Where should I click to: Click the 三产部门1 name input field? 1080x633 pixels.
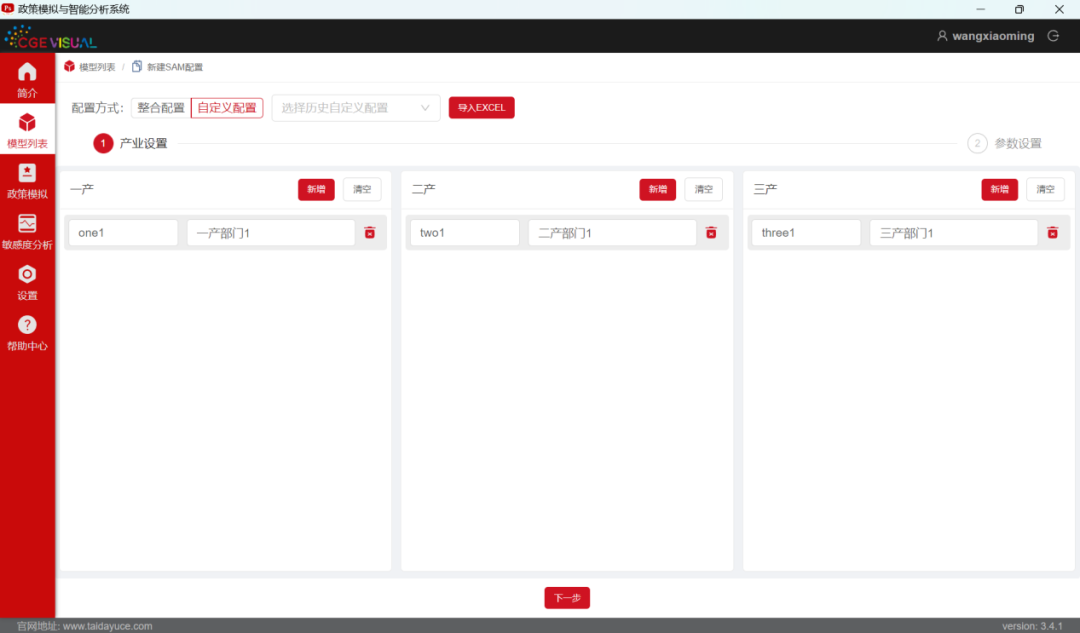[954, 233]
